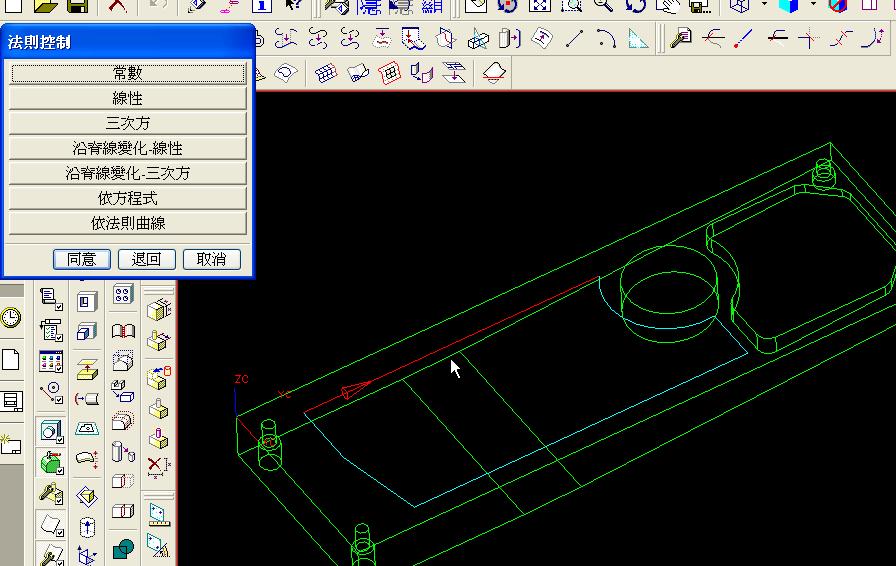The image size is (896, 566).
Task: Click the blank page icon in sidebar
Action: (x=10, y=360)
